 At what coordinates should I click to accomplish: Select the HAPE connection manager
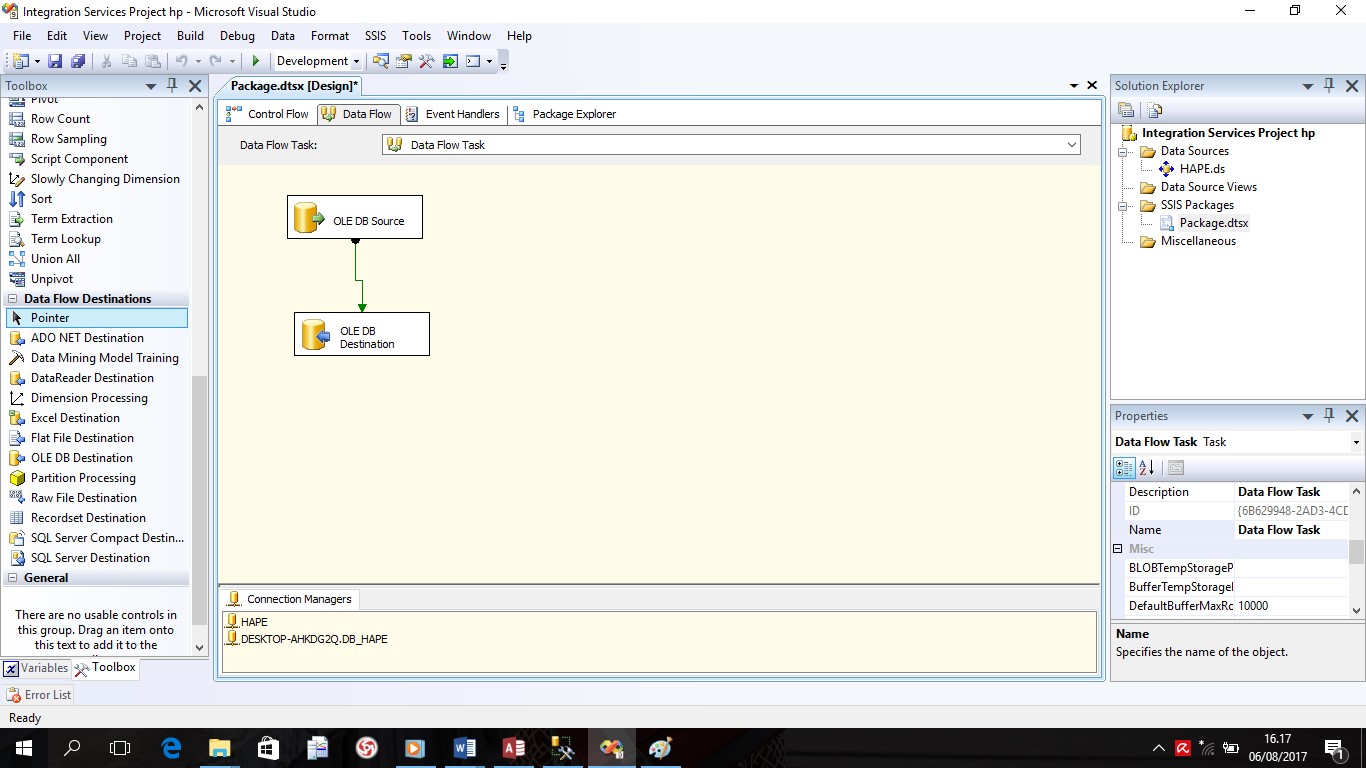pyautogui.click(x=247, y=622)
